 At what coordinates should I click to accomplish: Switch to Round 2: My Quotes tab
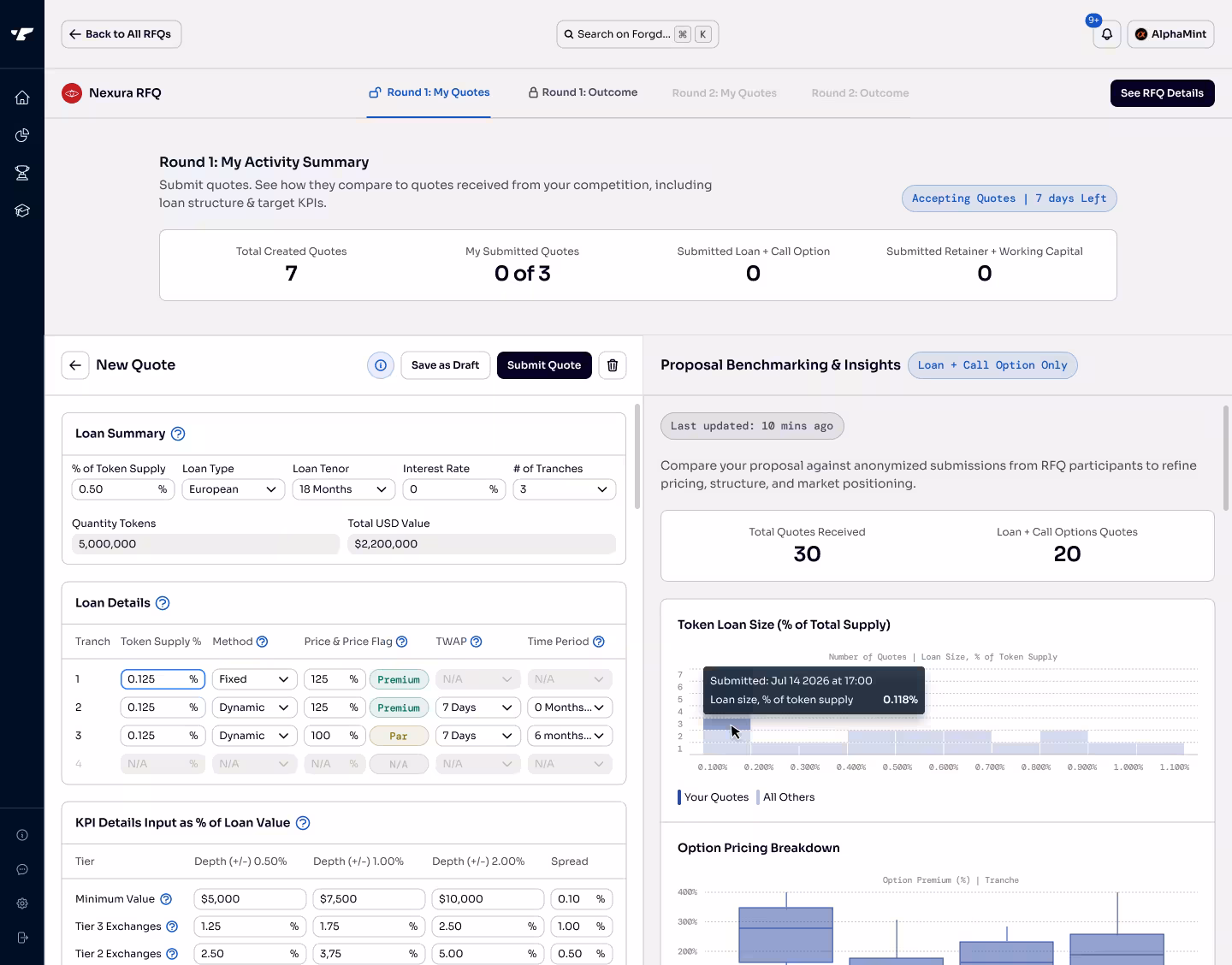[725, 93]
